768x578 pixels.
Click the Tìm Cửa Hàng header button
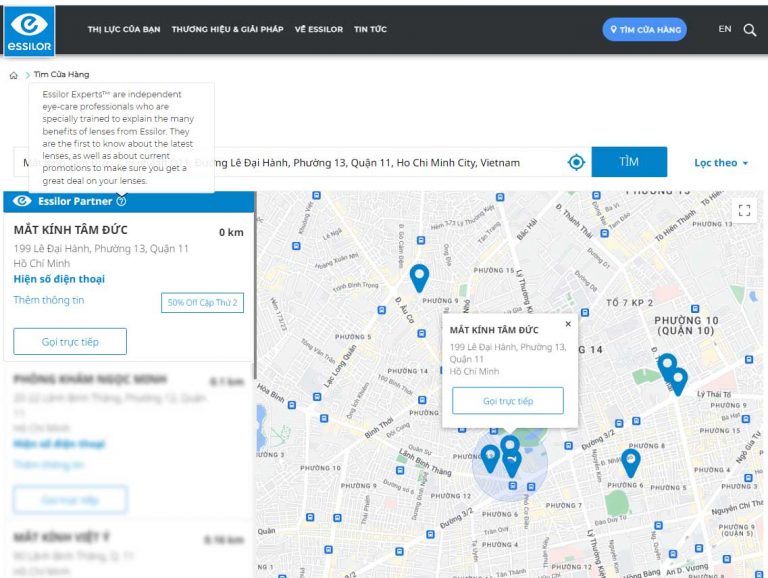coord(644,30)
